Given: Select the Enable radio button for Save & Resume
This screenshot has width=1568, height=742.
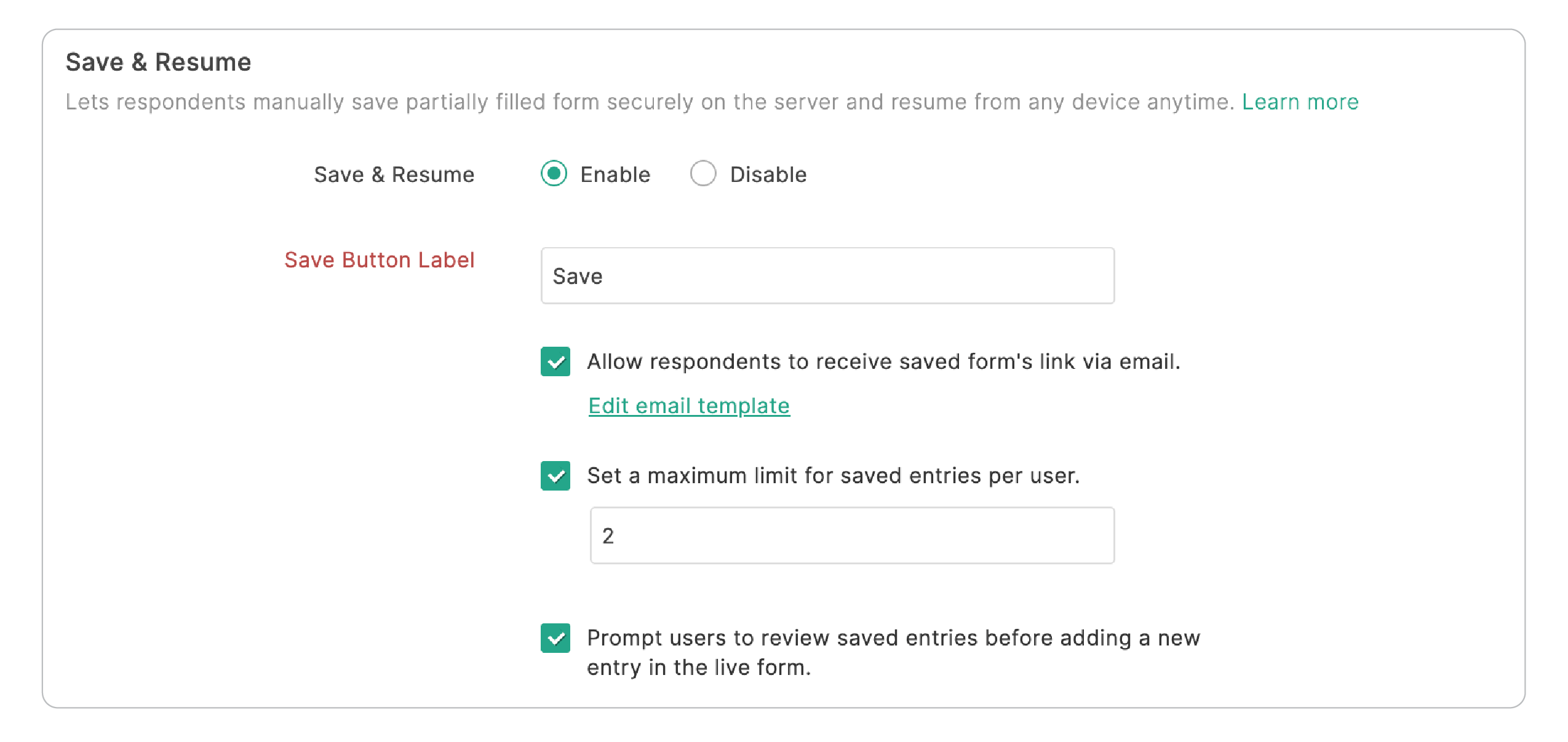Looking at the screenshot, I should [x=554, y=174].
